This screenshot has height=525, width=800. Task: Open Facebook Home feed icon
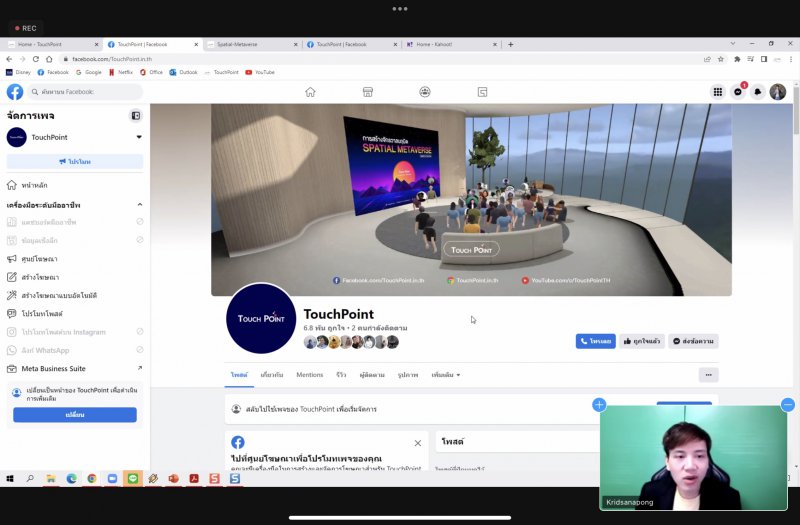[x=310, y=92]
